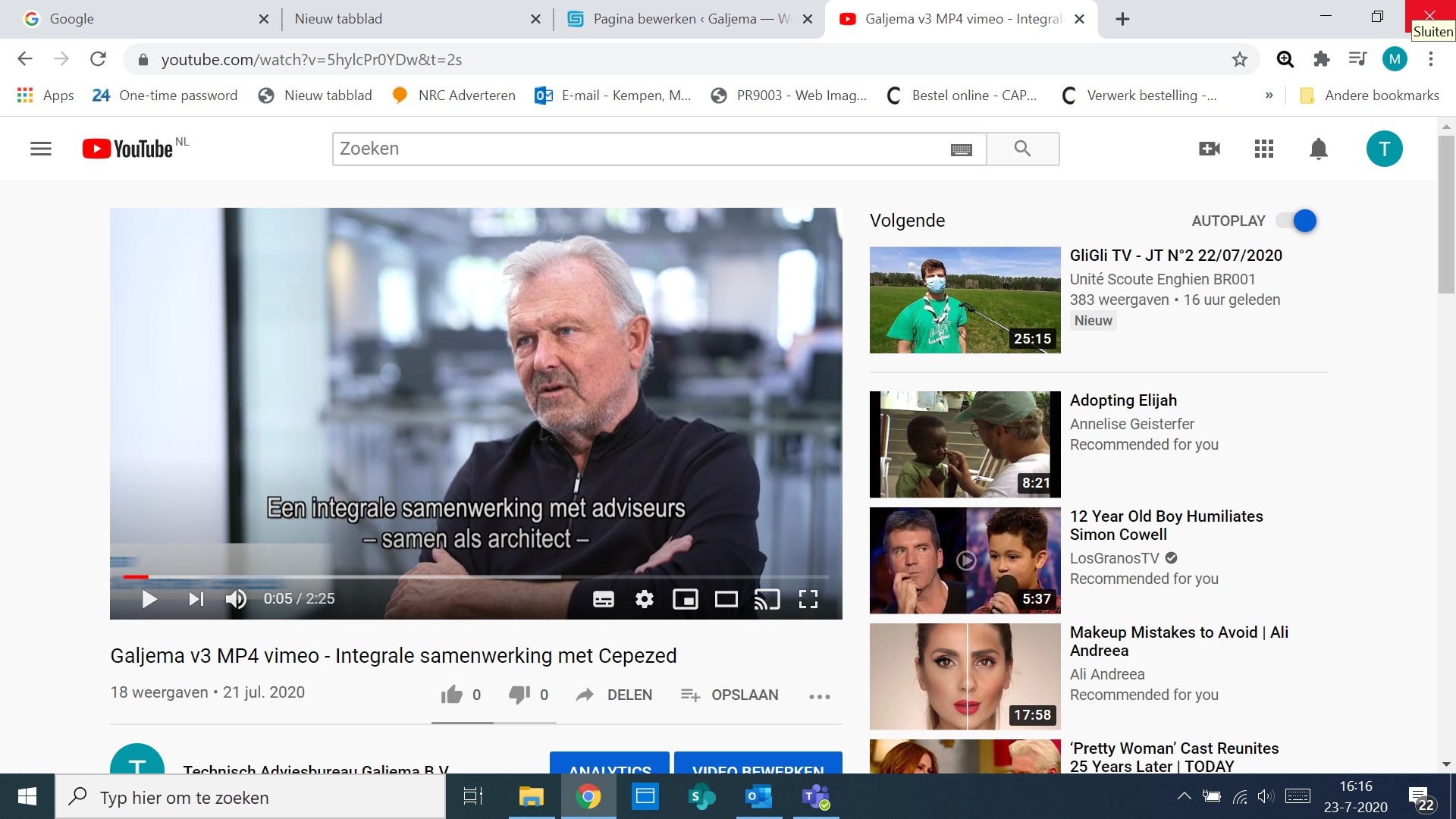Click the magnifier search button
The height and width of the screenshot is (819, 1456).
(x=1022, y=149)
